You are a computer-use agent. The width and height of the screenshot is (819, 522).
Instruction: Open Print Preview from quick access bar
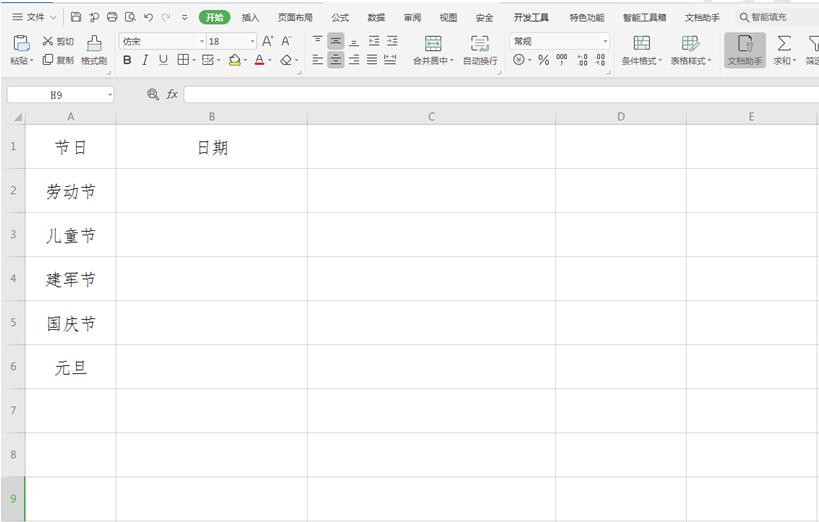[130, 17]
